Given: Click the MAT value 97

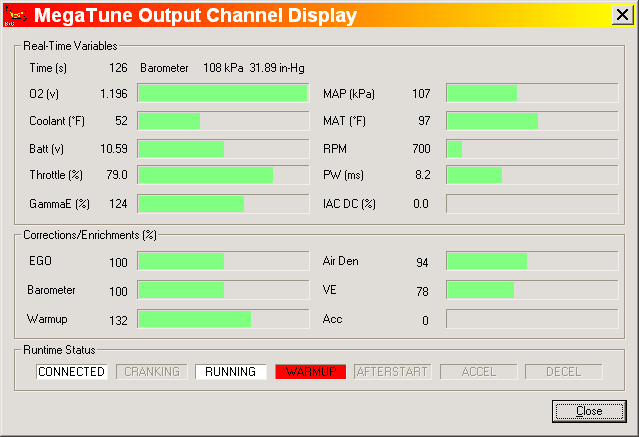Looking at the screenshot, I should pyautogui.click(x=424, y=121).
